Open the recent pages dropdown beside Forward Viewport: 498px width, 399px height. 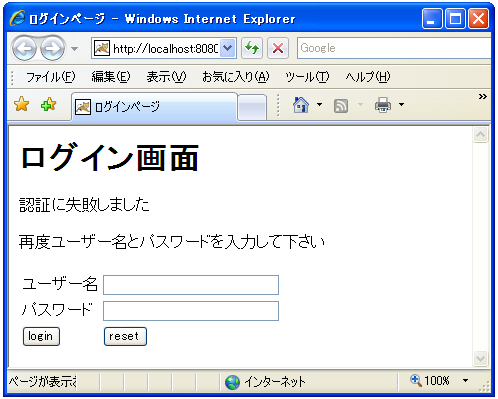coord(75,49)
